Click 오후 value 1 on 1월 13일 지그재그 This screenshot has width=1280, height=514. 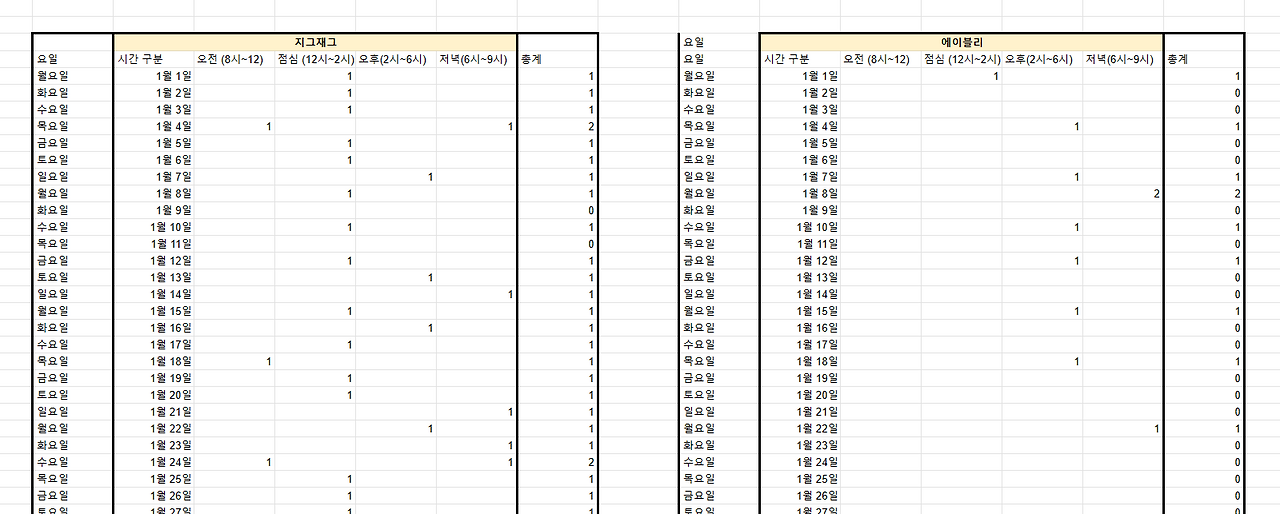[x=430, y=277]
